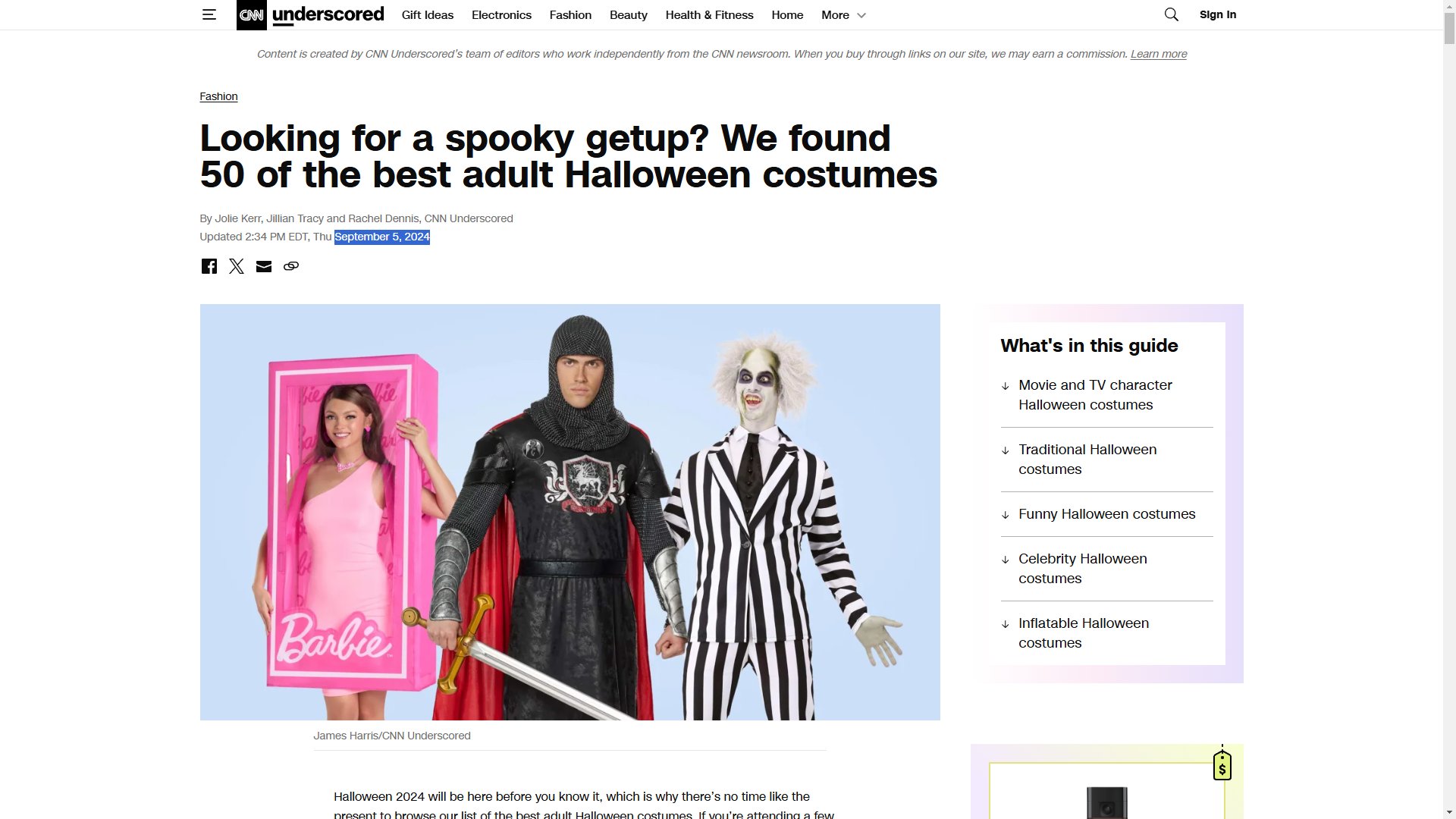Share article via email icon
The width and height of the screenshot is (1456, 819).
pyautogui.click(x=264, y=266)
